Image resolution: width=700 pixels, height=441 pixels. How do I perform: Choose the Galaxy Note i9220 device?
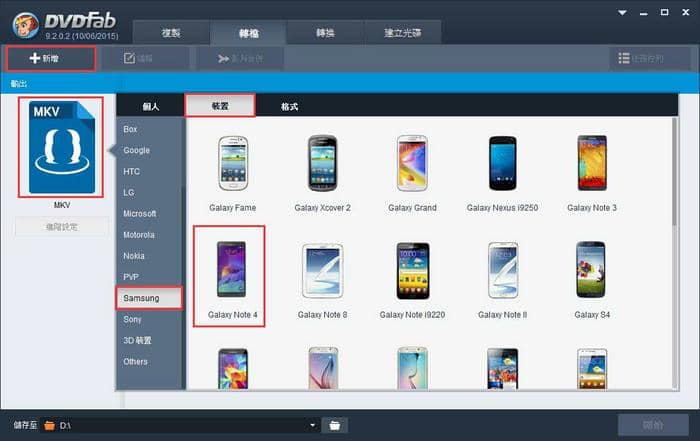click(x=412, y=281)
